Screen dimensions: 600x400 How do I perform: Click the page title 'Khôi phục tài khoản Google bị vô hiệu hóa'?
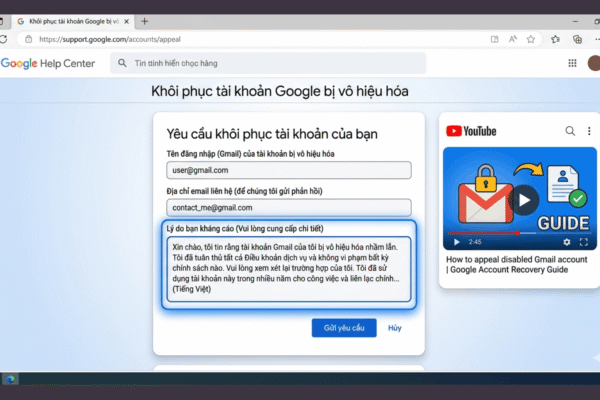tap(280, 91)
